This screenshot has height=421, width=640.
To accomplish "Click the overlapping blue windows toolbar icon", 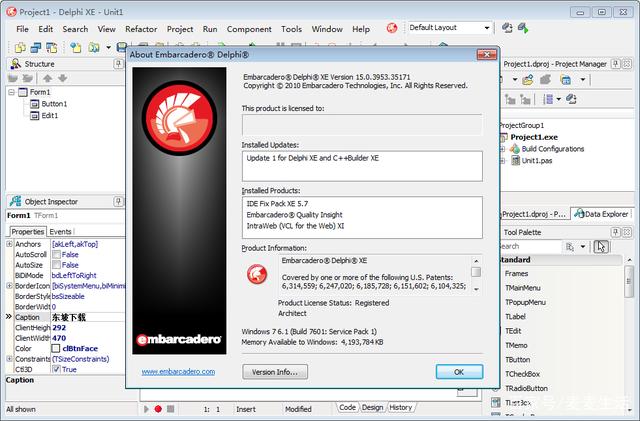I will click(x=36, y=48).
